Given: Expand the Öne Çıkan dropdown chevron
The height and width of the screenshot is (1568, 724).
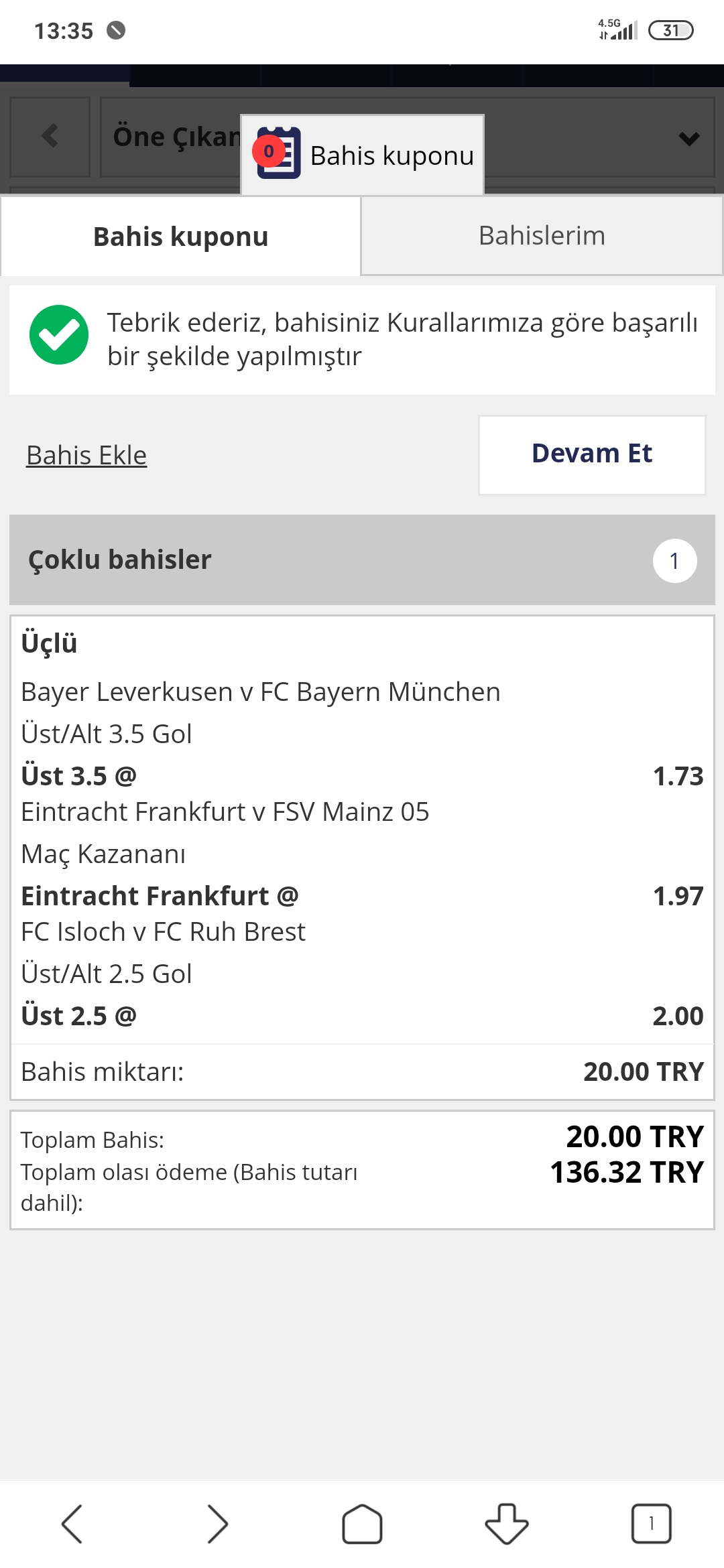Looking at the screenshot, I should pyautogui.click(x=688, y=139).
